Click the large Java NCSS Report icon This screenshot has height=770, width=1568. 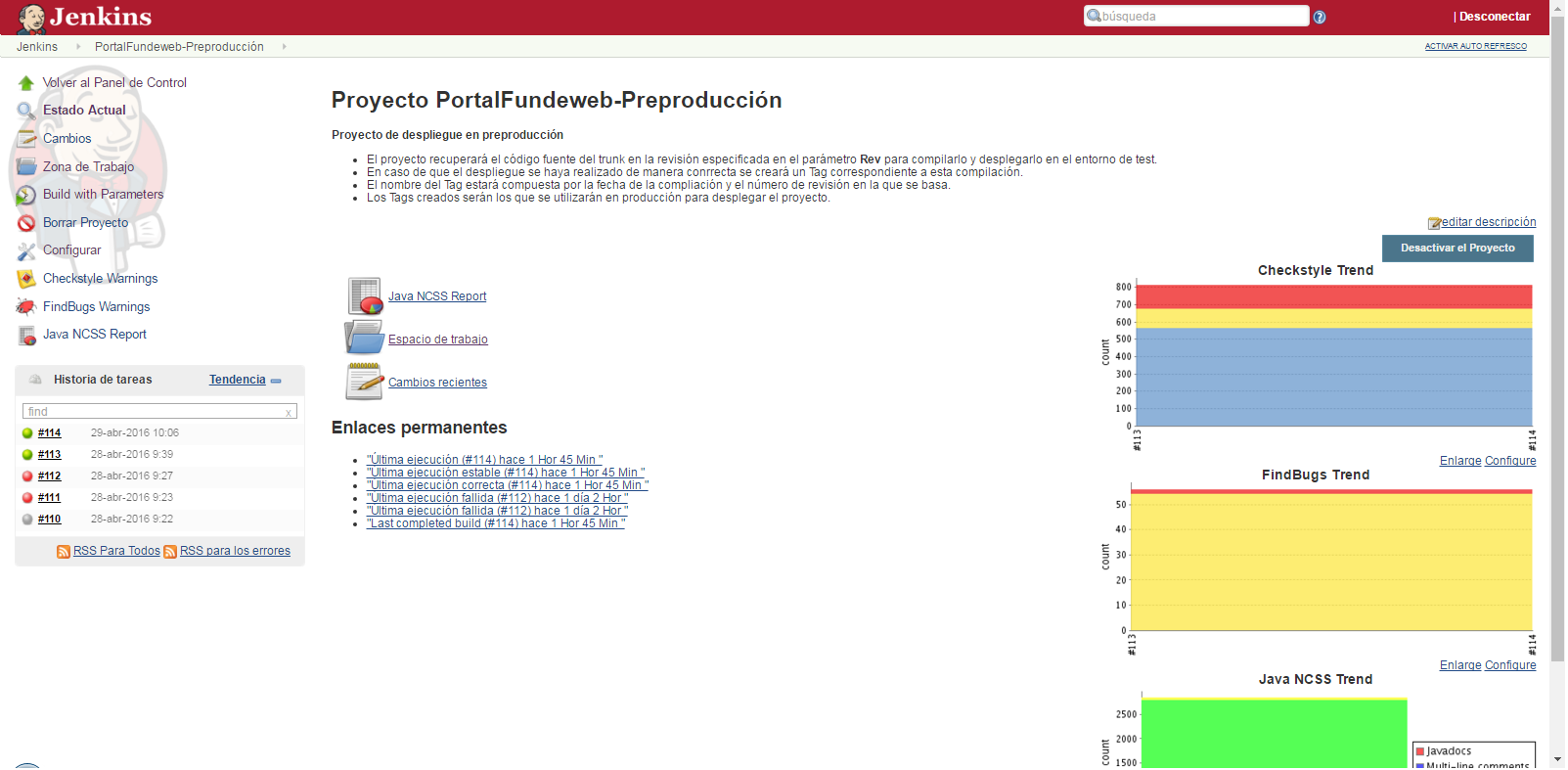[x=365, y=295]
